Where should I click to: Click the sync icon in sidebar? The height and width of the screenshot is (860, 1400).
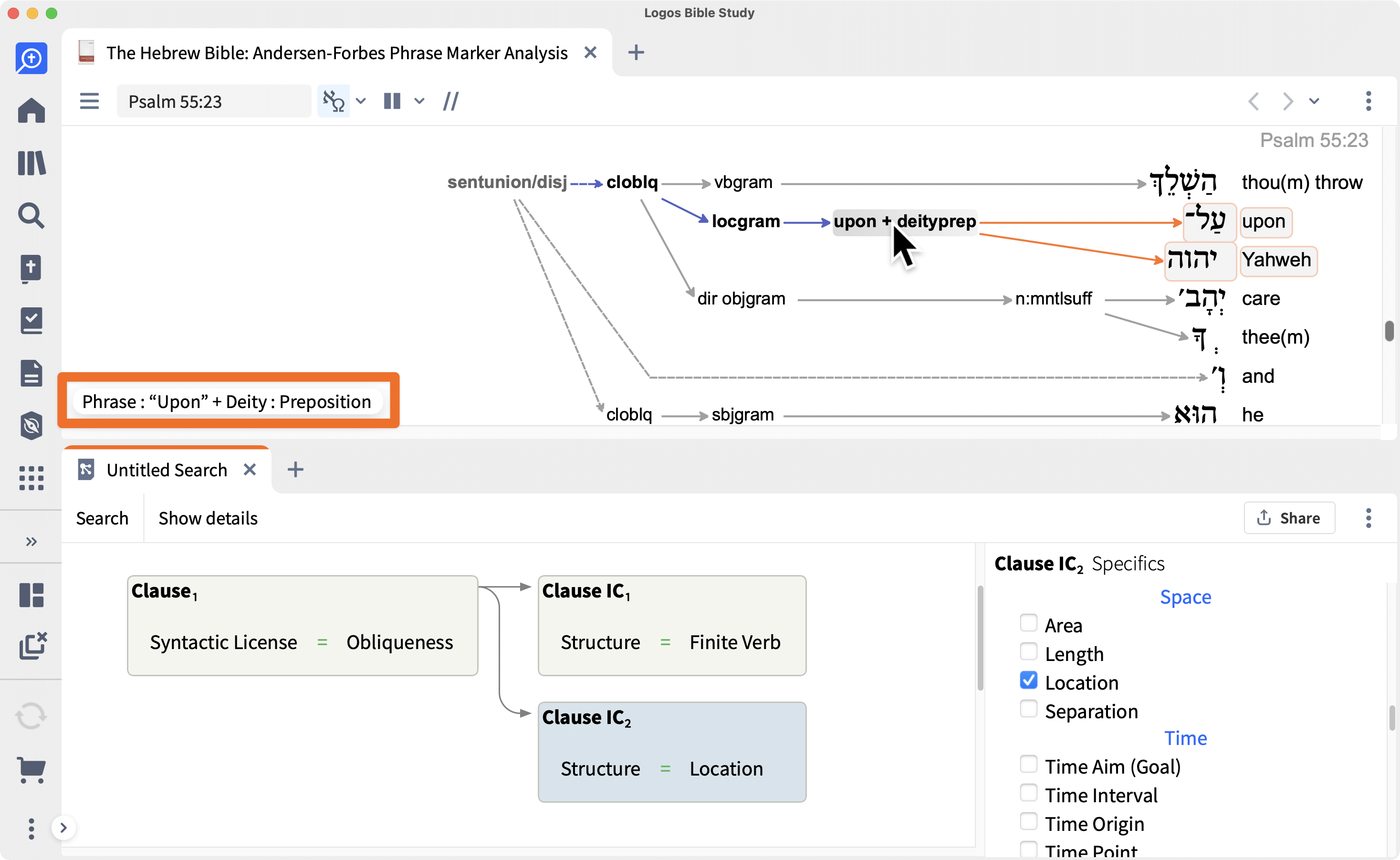tap(31, 716)
